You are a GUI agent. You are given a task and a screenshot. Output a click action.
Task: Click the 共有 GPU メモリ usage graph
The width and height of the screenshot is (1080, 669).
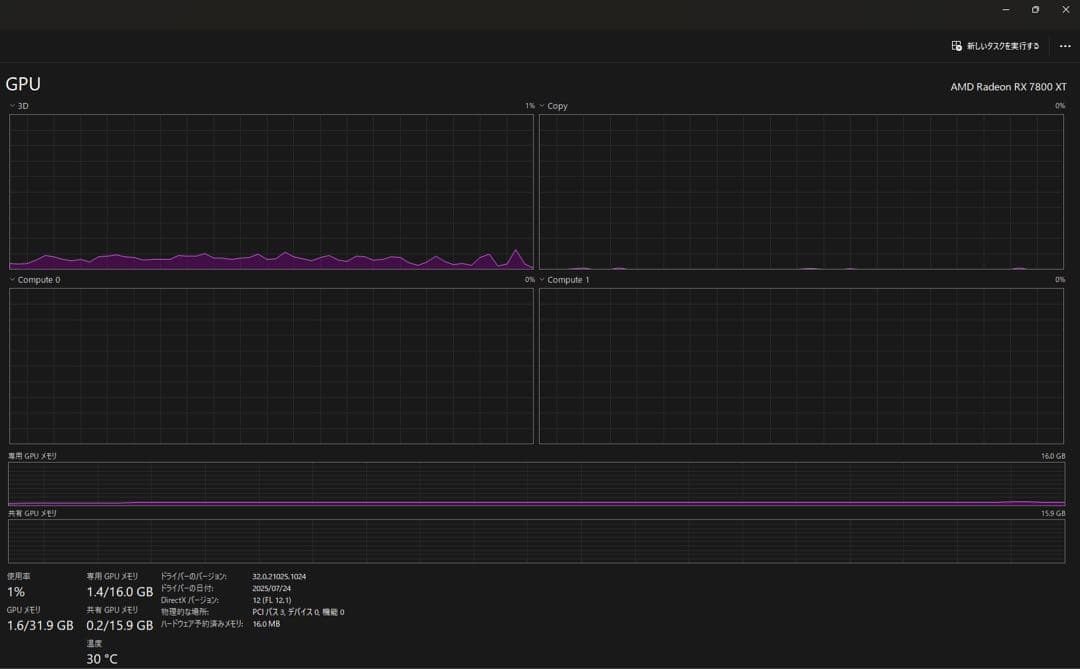click(536, 541)
